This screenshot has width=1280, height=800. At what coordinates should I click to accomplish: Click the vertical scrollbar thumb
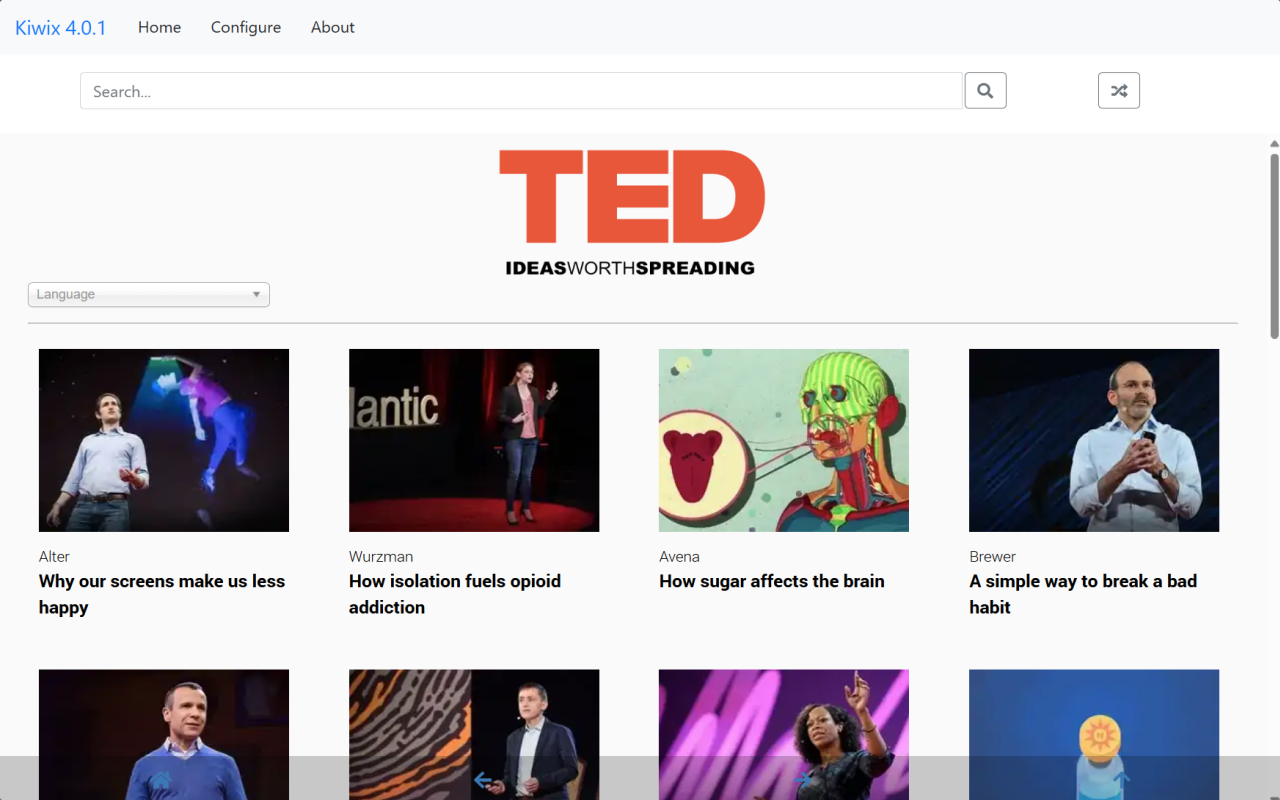[x=1274, y=245]
